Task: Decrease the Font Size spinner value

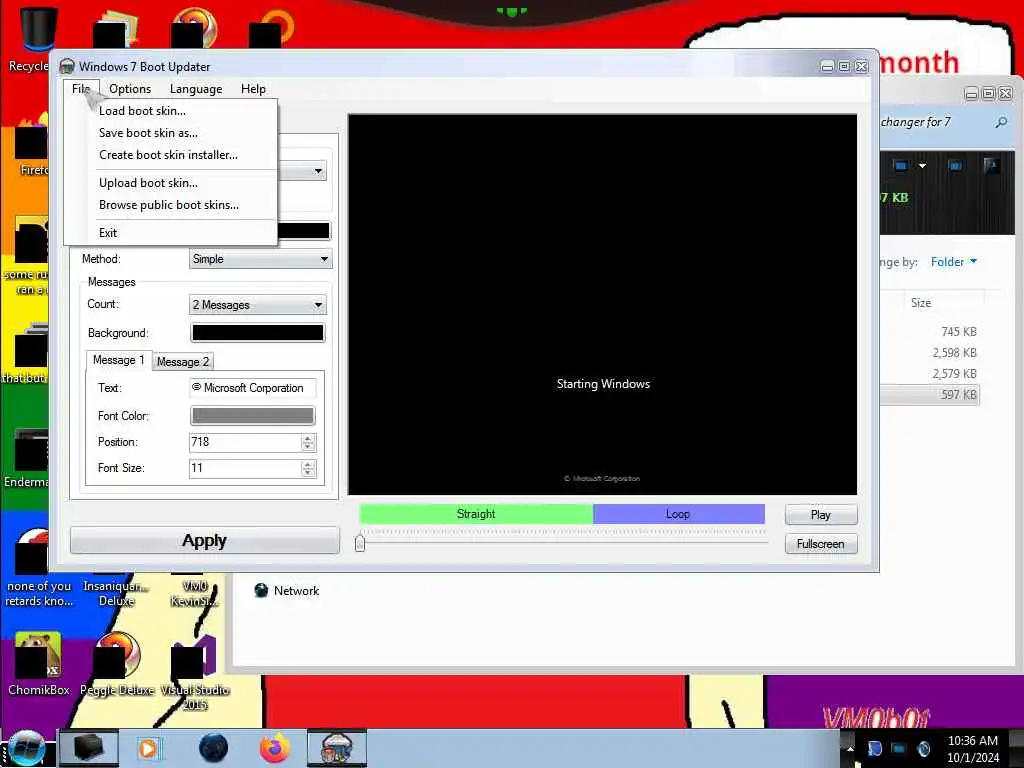Action: point(308,472)
